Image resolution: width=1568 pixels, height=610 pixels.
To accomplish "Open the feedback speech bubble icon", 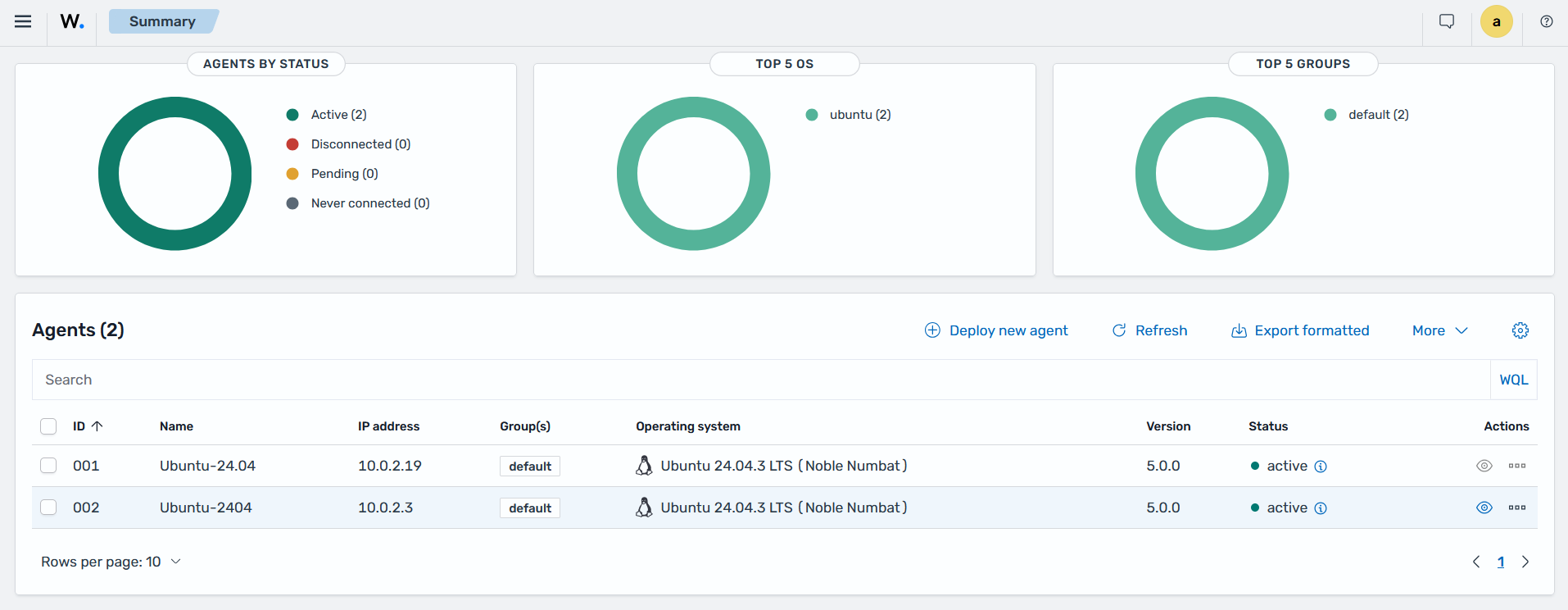I will click(x=1447, y=21).
